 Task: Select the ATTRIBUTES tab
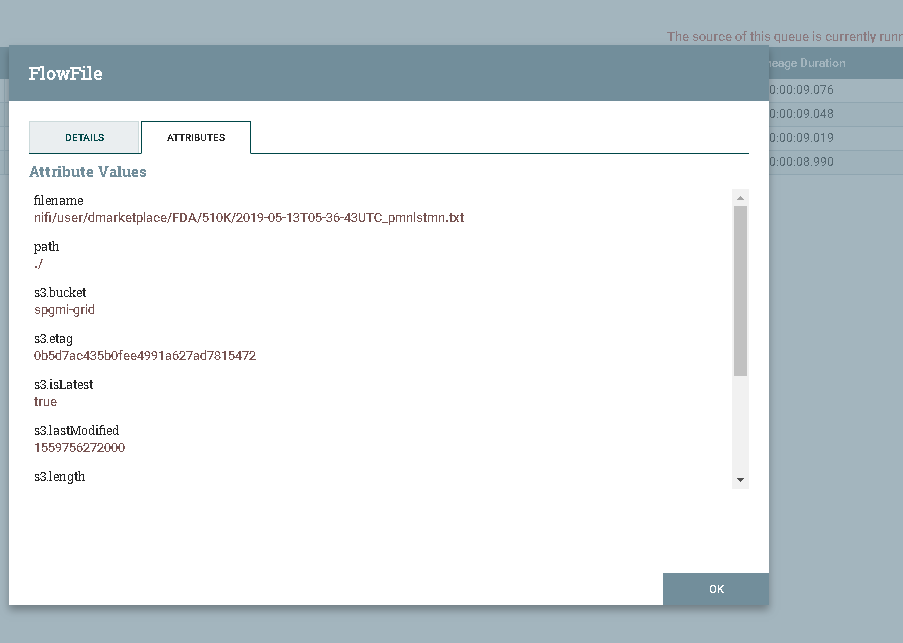[195, 137]
